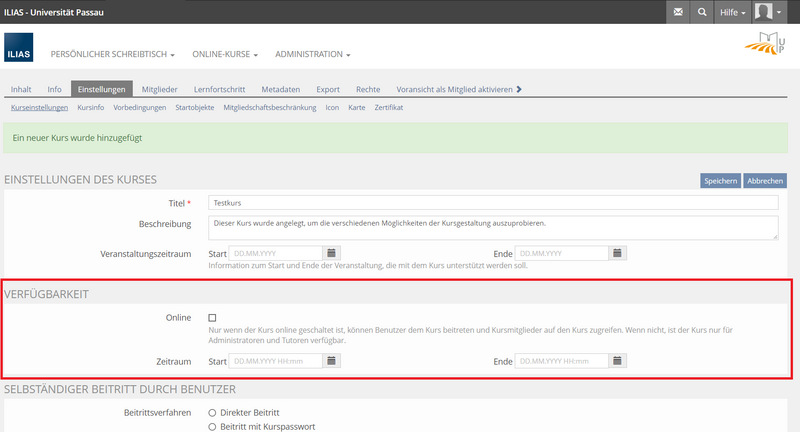The height and width of the screenshot is (432, 800).
Task: Switch to the Mitglieder tab
Action: [x=160, y=90]
